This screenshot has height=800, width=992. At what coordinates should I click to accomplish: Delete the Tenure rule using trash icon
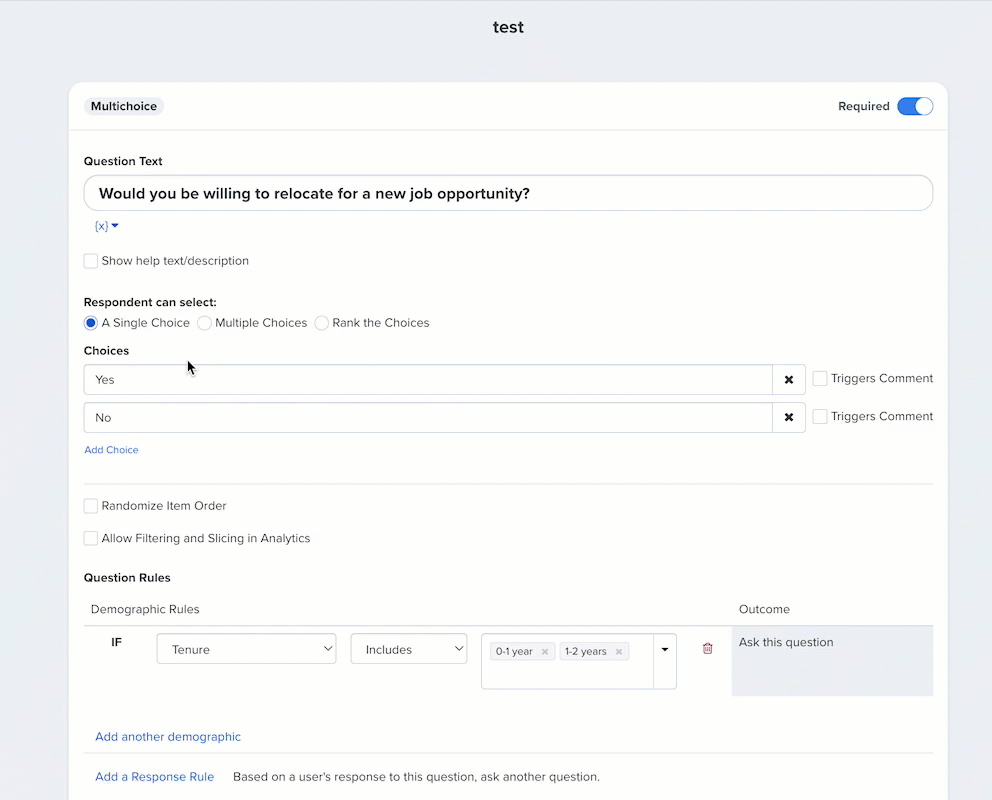tap(708, 649)
